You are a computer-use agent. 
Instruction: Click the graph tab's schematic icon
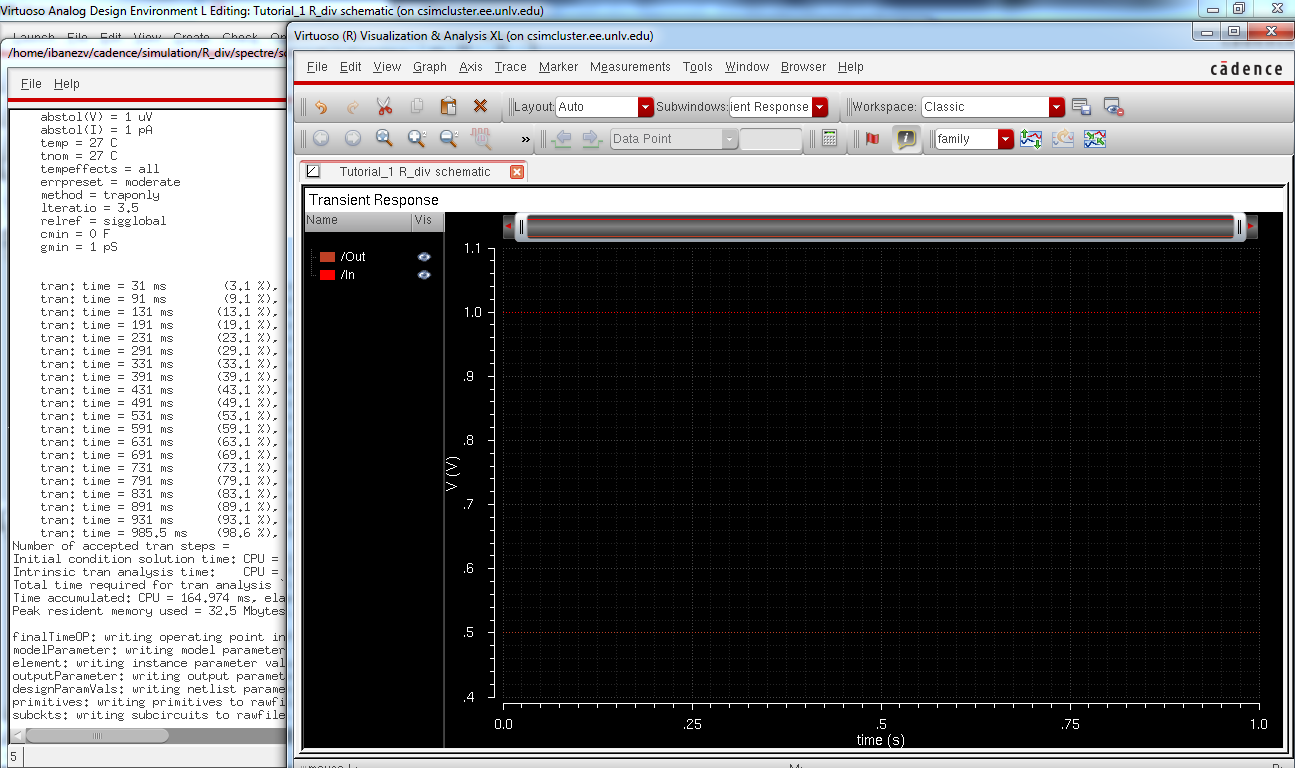(x=313, y=172)
